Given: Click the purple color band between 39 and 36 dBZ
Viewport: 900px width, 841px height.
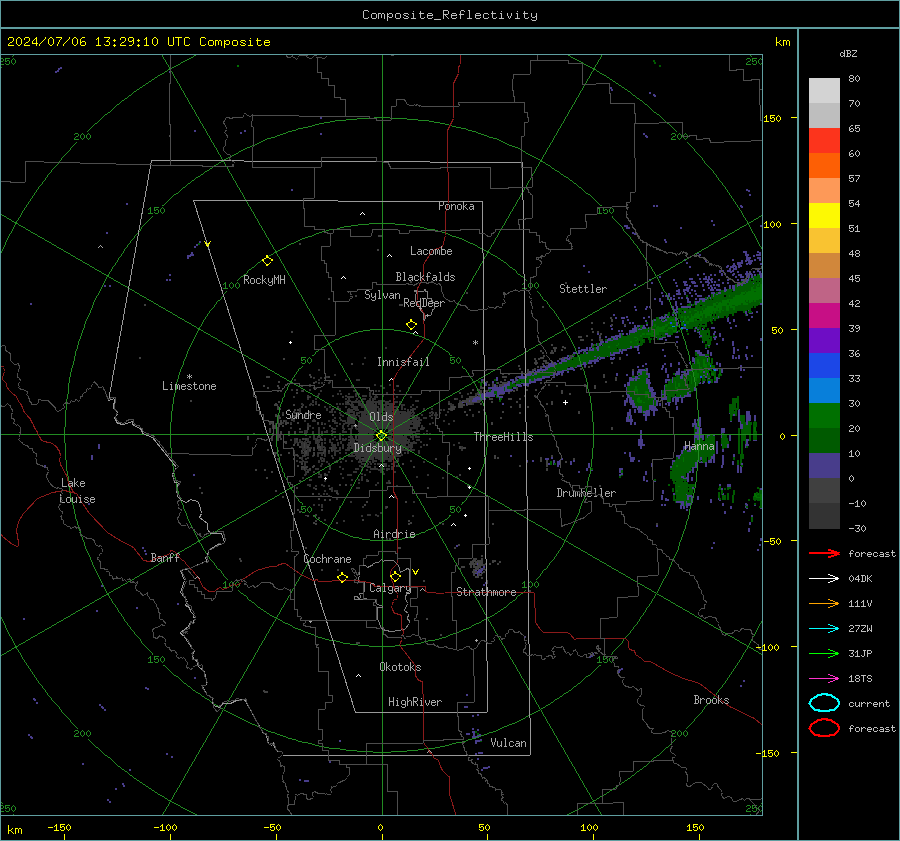Looking at the screenshot, I should tap(824, 341).
